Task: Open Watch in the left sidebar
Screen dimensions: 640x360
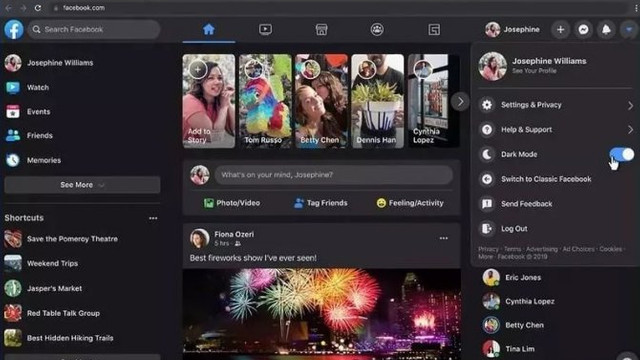Action: (27, 87)
